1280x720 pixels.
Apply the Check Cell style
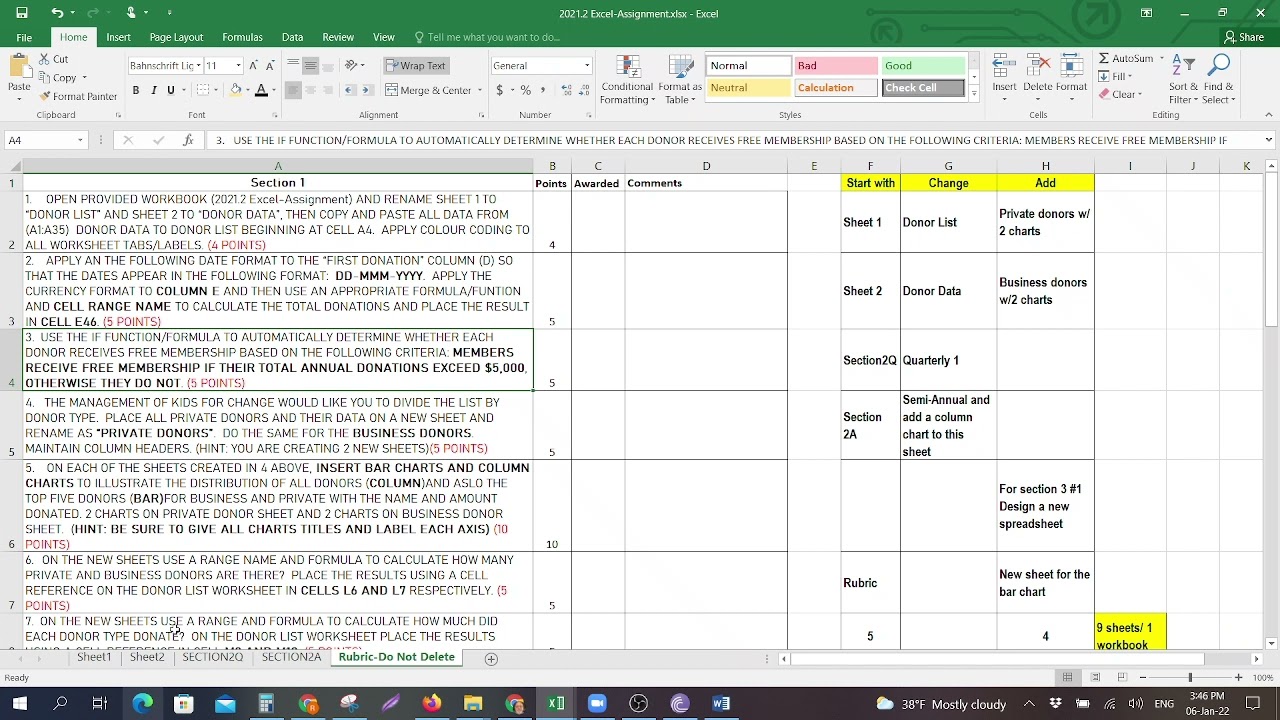point(923,88)
